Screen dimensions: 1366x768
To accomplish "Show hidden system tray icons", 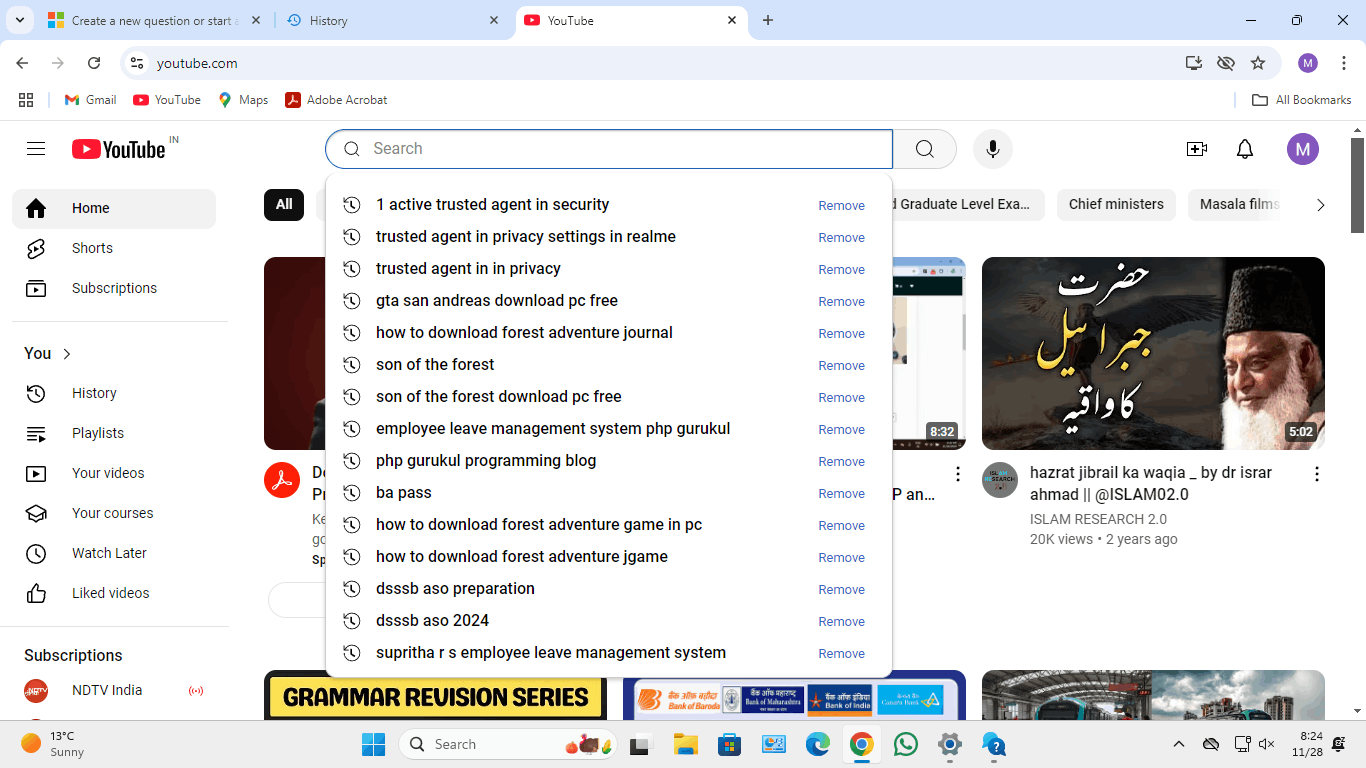I will click(x=1179, y=744).
